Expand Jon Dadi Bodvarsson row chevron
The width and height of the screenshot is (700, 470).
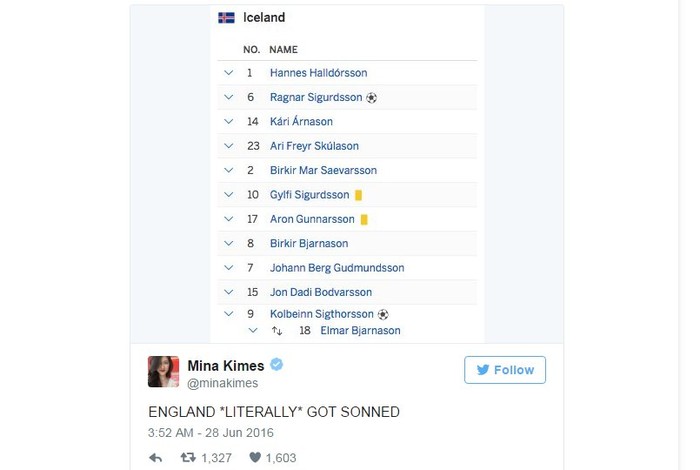coord(228,292)
